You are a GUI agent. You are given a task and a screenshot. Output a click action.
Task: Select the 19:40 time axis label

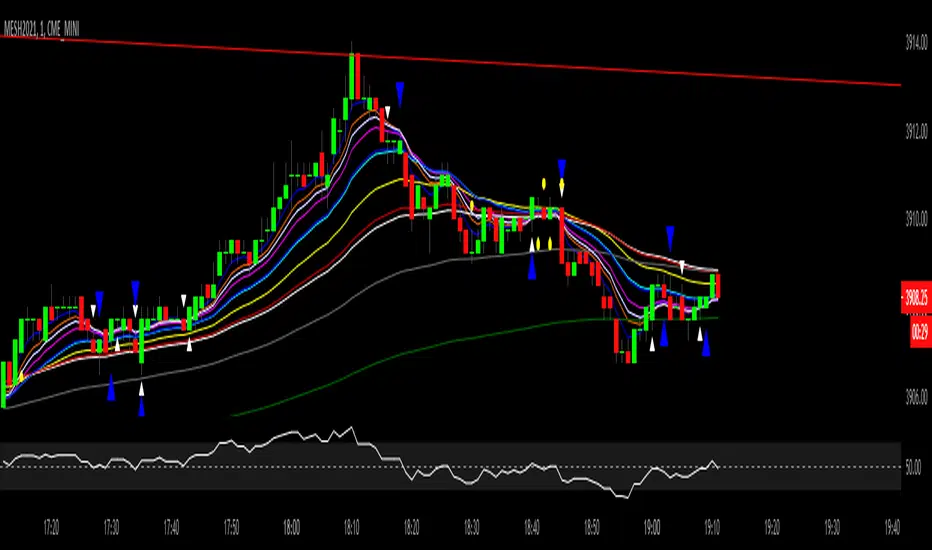pyautogui.click(x=892, y=527)
